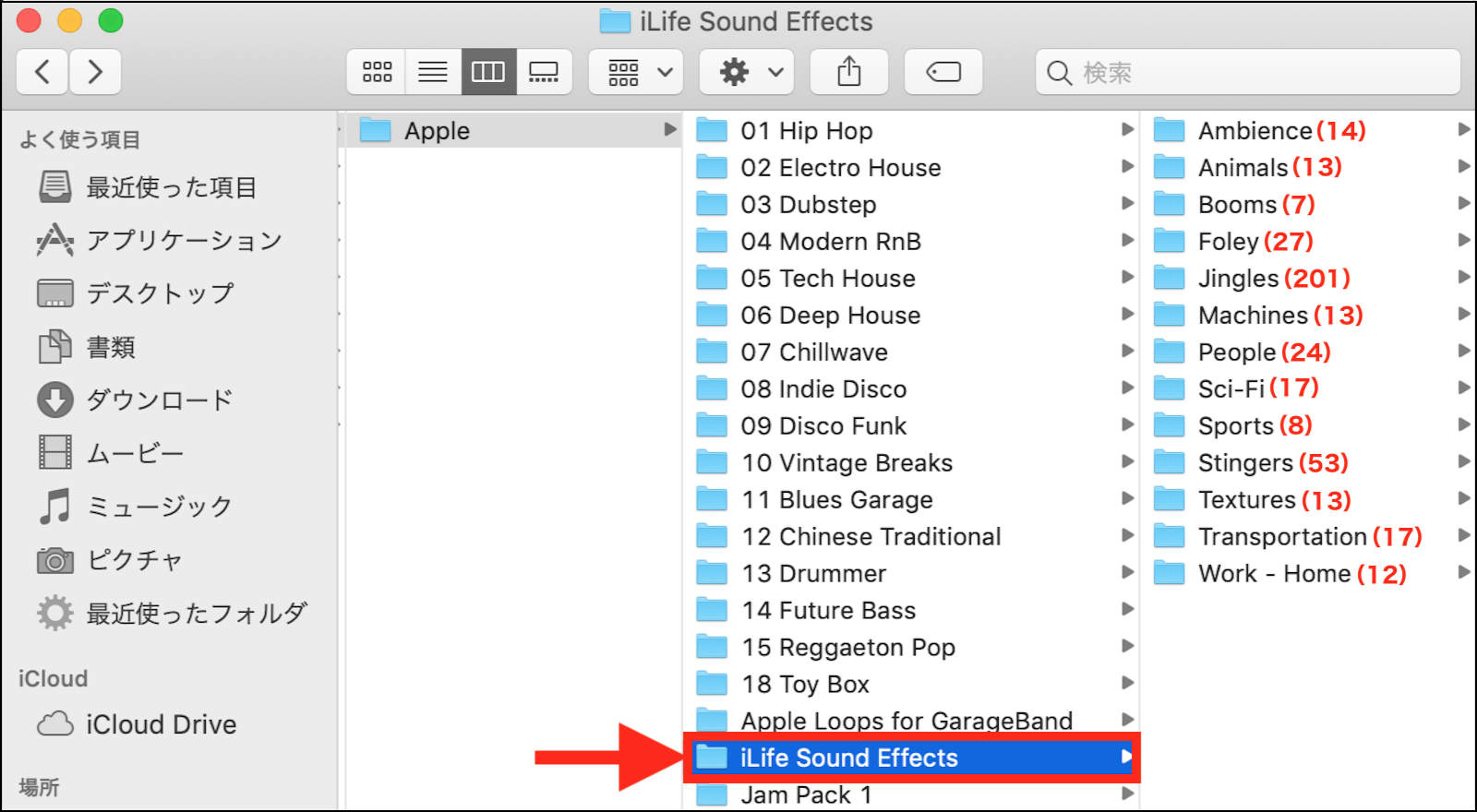This screenshot has width=1477, height=812.
Task: Expand the Apple folder disclosure arrow
Action: 670,130
